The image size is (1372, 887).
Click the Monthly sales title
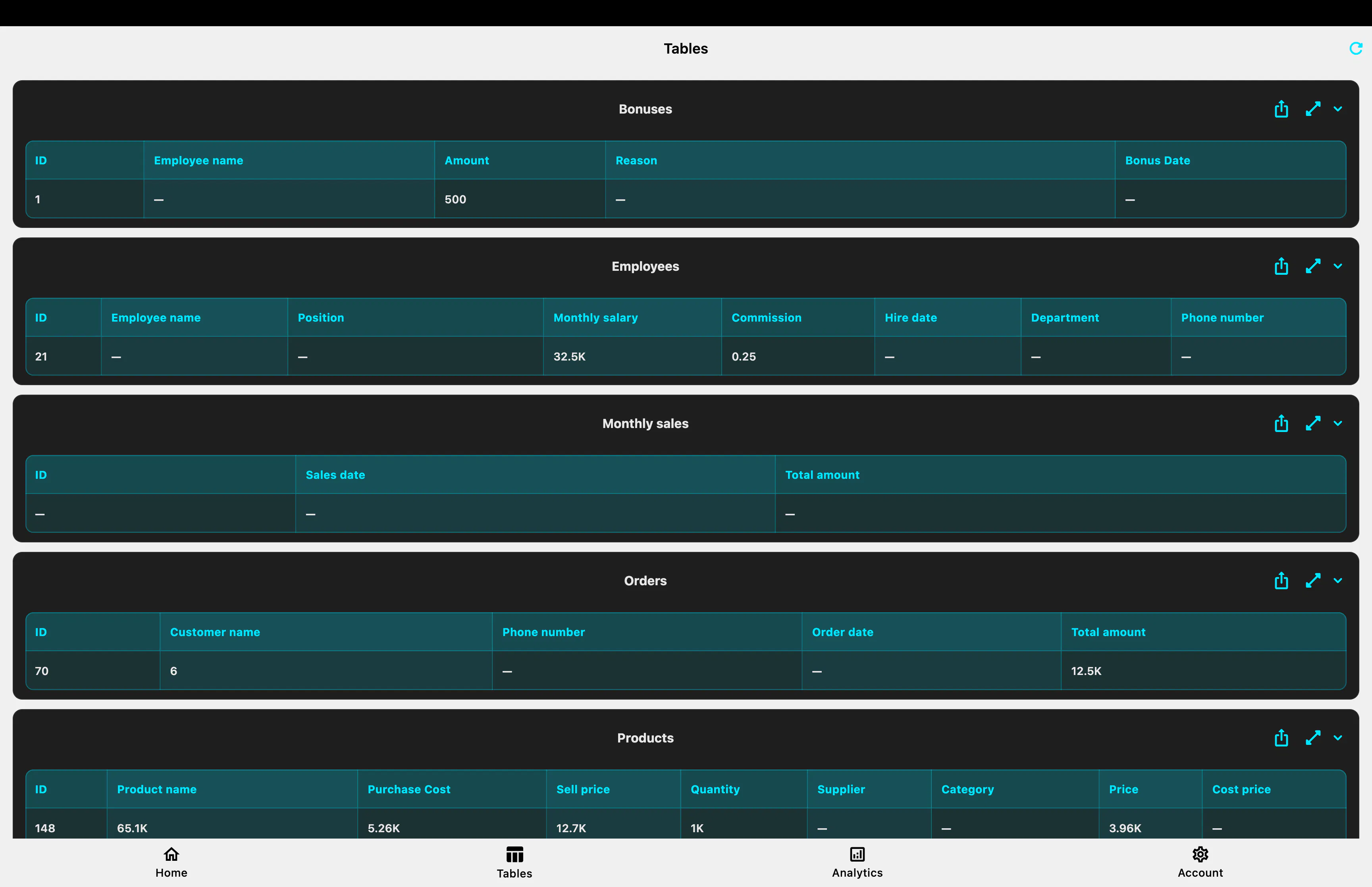tap(646, 423)
